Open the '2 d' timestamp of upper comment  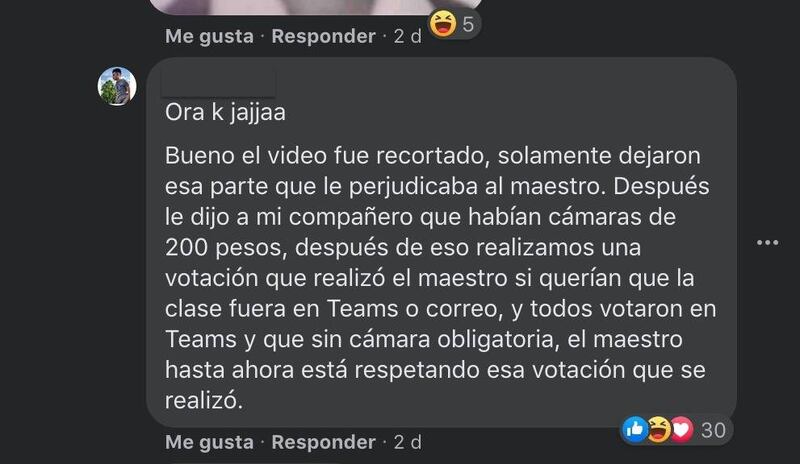(408, 36)
